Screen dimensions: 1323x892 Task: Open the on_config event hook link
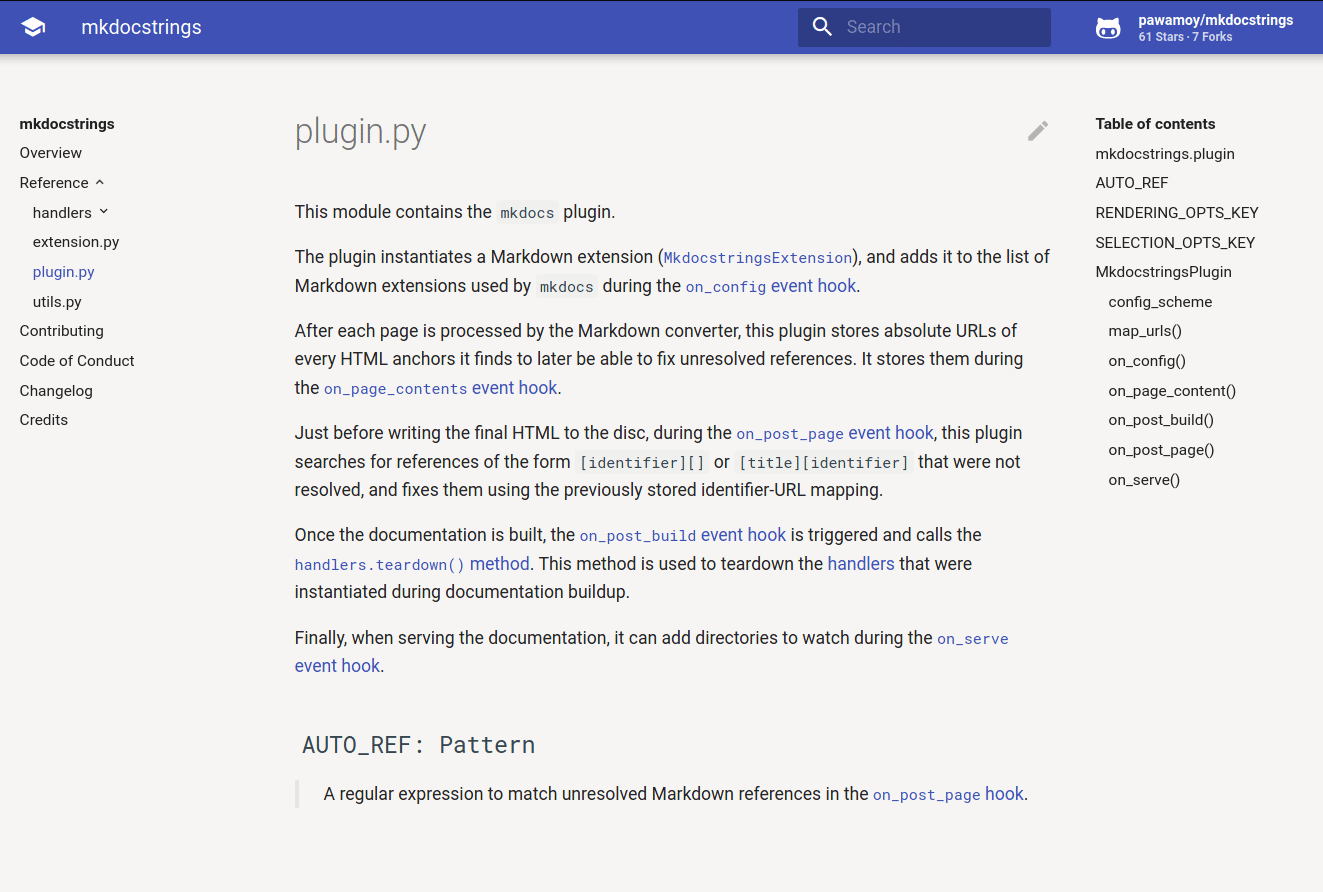771,286
